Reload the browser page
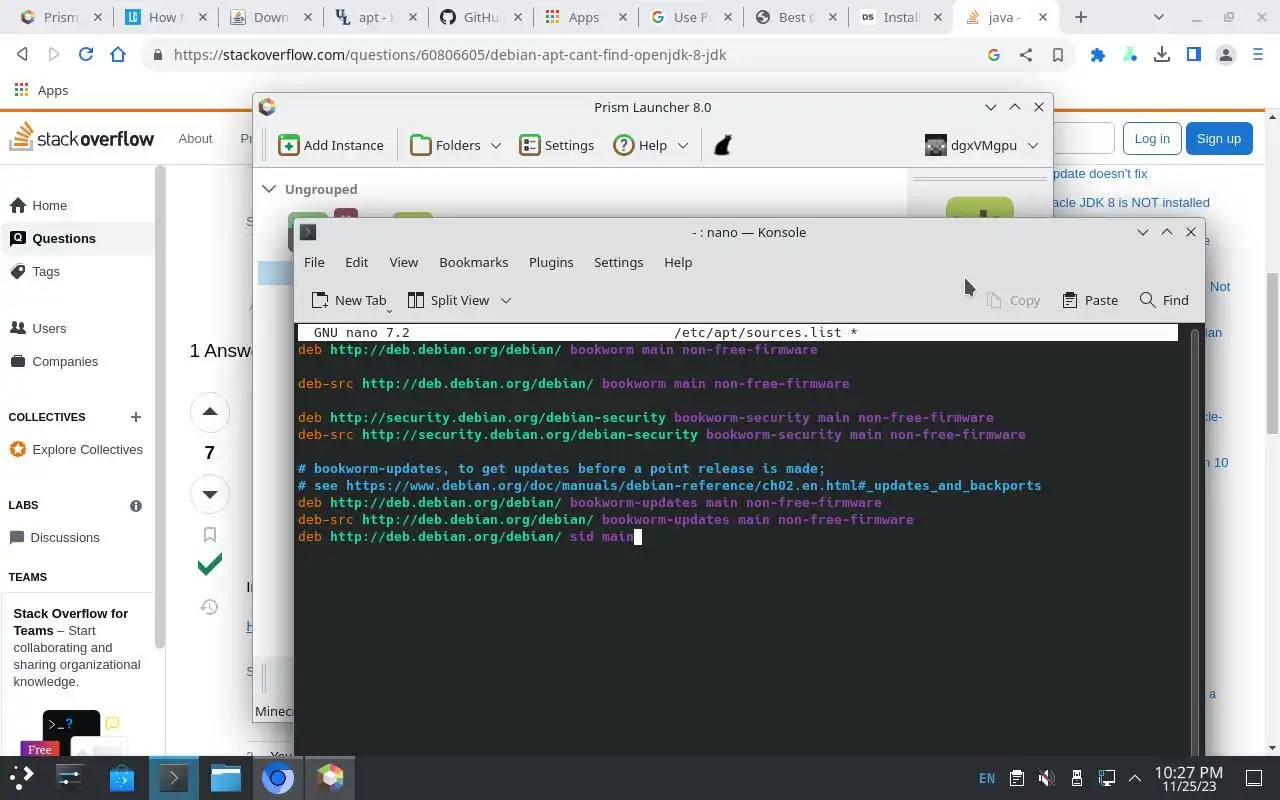Viewport: 1280px width, 800px height. (86, 55)
